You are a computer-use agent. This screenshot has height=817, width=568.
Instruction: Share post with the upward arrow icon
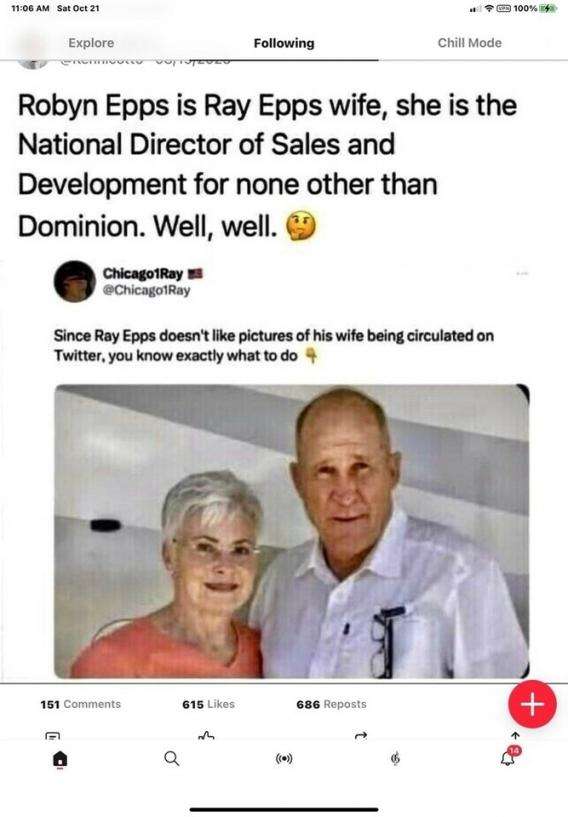[515, 735]
